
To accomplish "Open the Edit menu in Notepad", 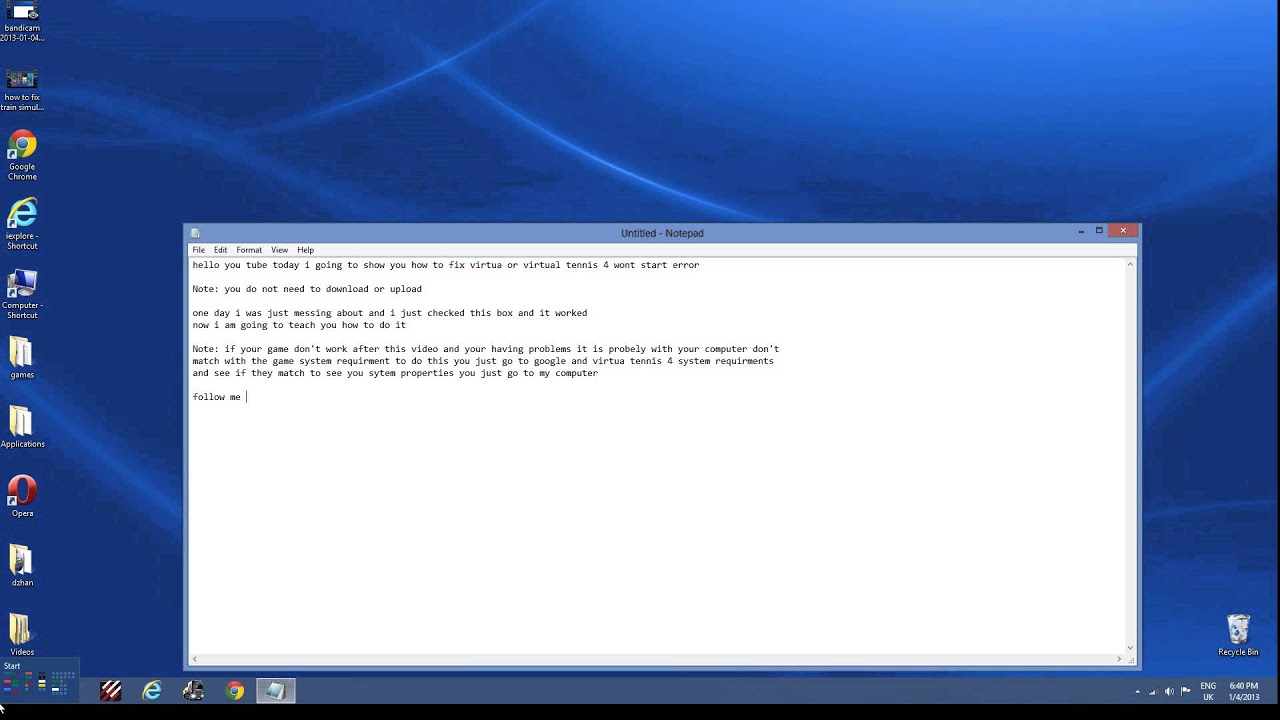I will point(220,250).
